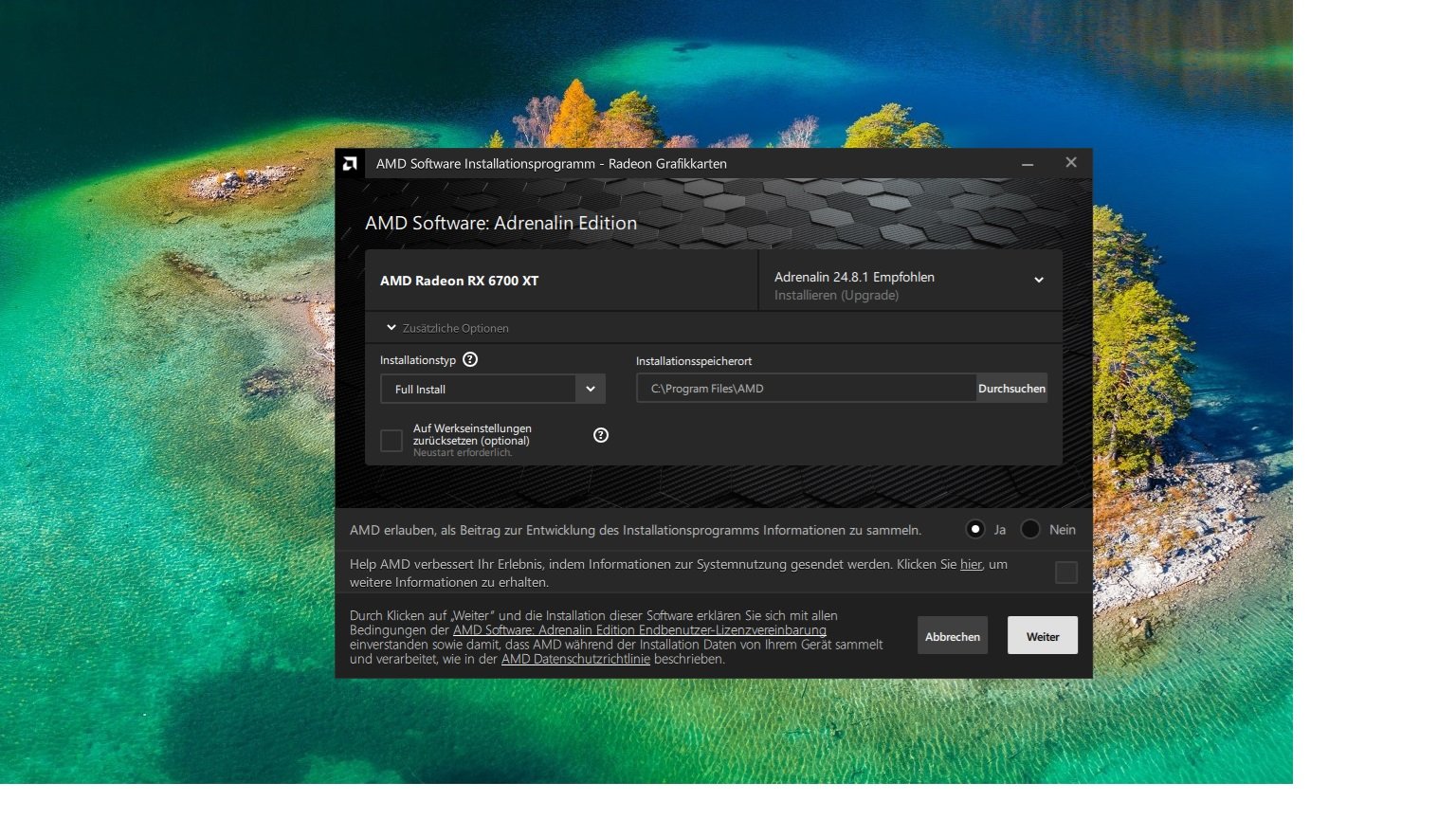
Task: Tick the system usage information checkbox
Action: click(x=1066, y=573)
